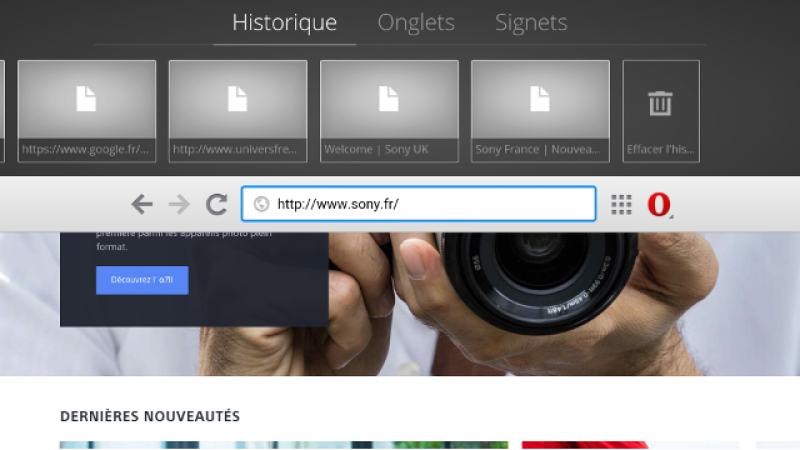This screenshot has height=450, width=800.
Task: Click the partially visible leftmost history thumbnail
Action: tap(2, 110)
